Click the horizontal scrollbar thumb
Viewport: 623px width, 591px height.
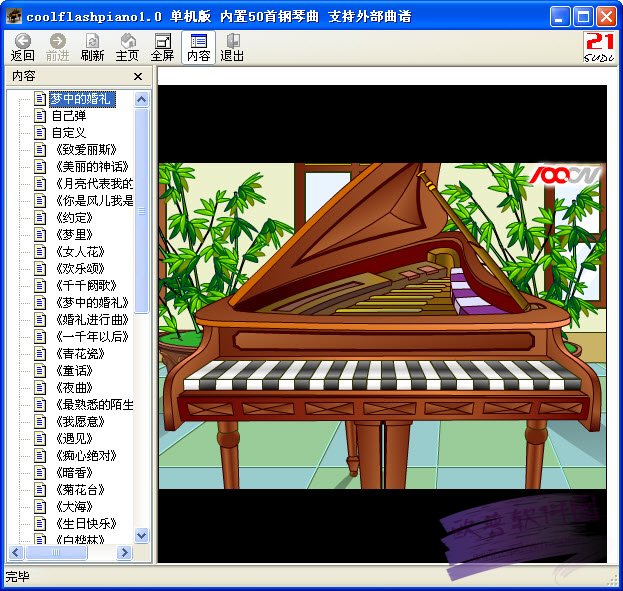(x=56, y=552)
